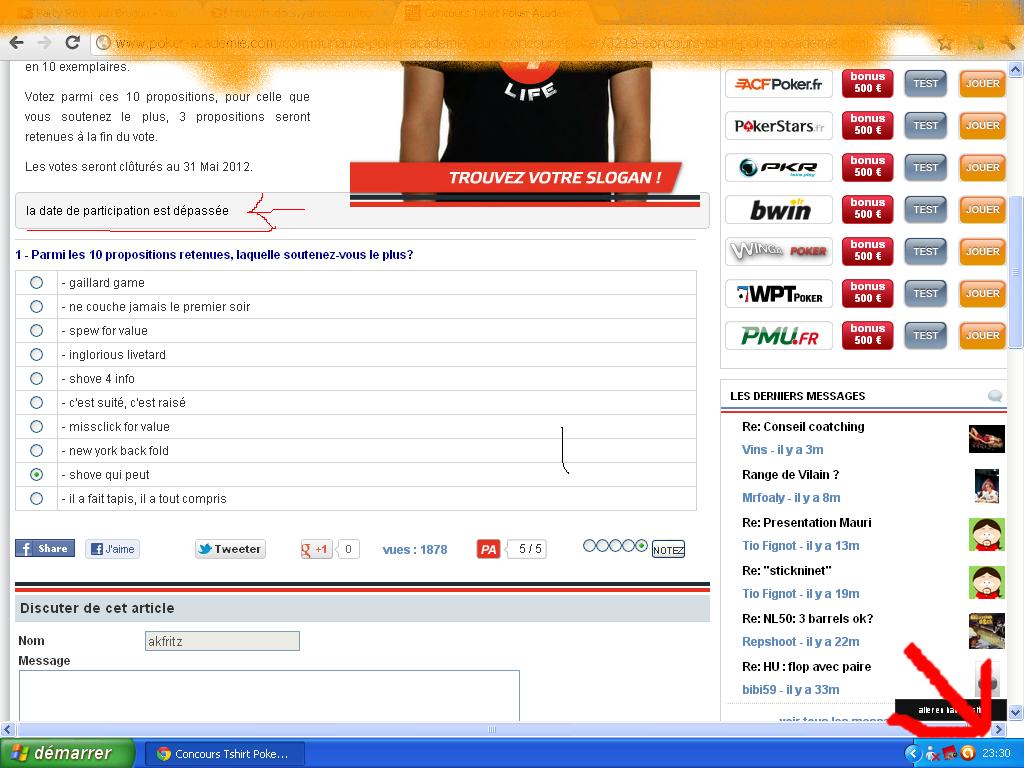The image size is (1024, 768).
Task: Click the browser forward arrow
Action: point(44,43)
